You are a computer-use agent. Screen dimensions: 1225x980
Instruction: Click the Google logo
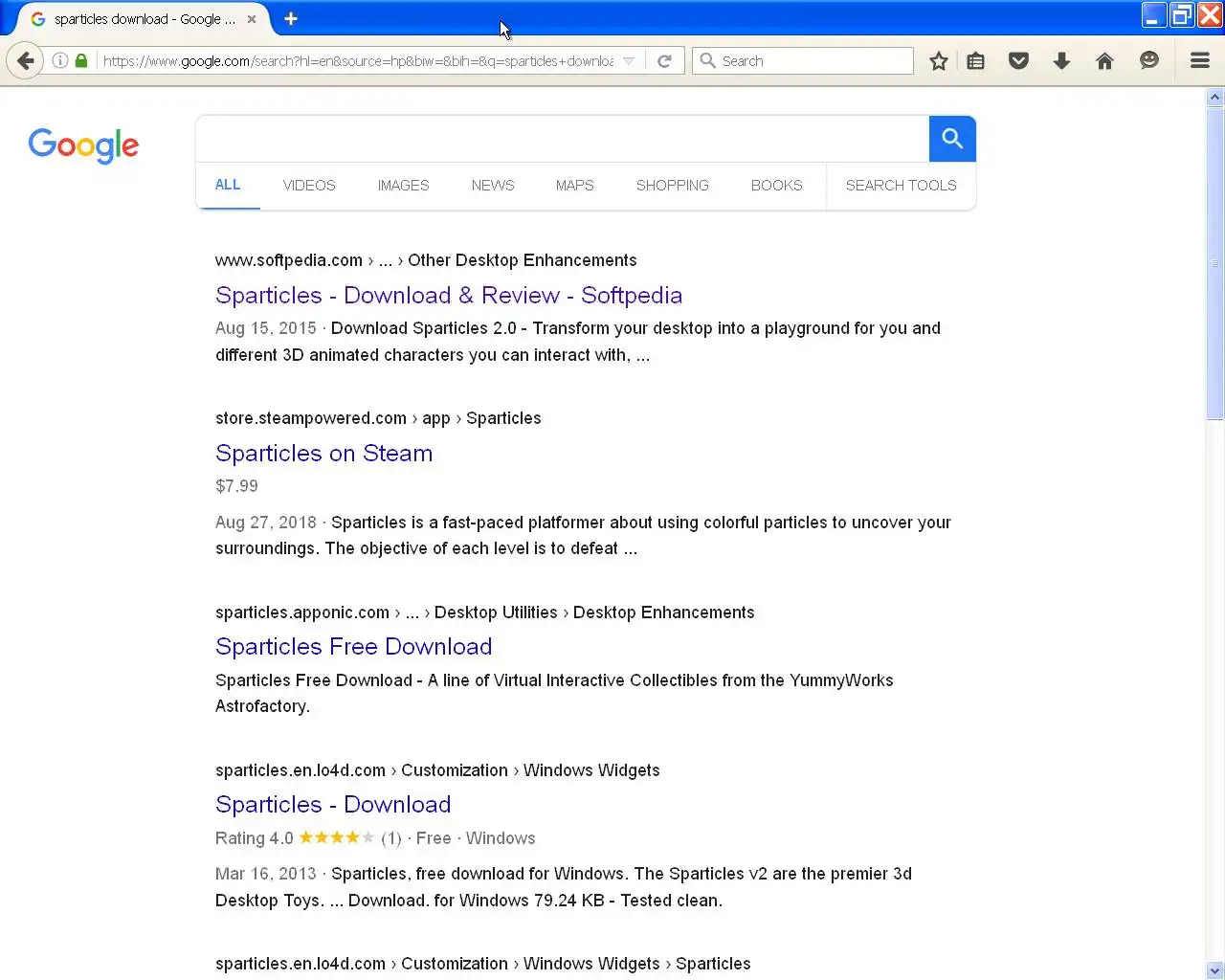83,145
